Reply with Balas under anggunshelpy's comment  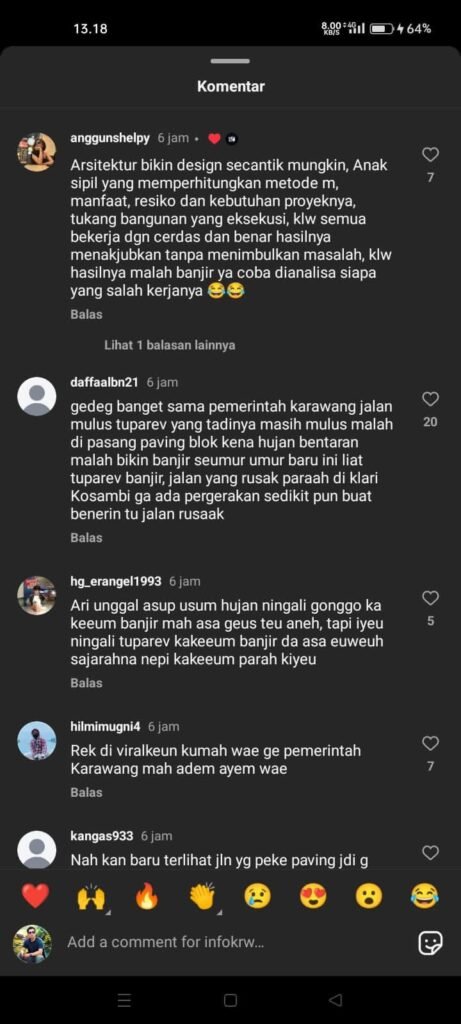point(86,314)
